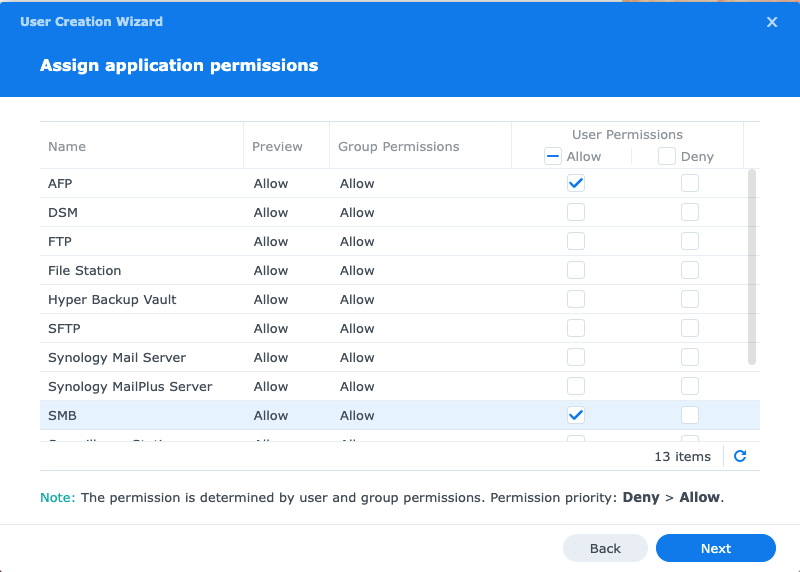Screen dimensions: 800x572
Task: Check Allow for File Station
Action: 576,270
